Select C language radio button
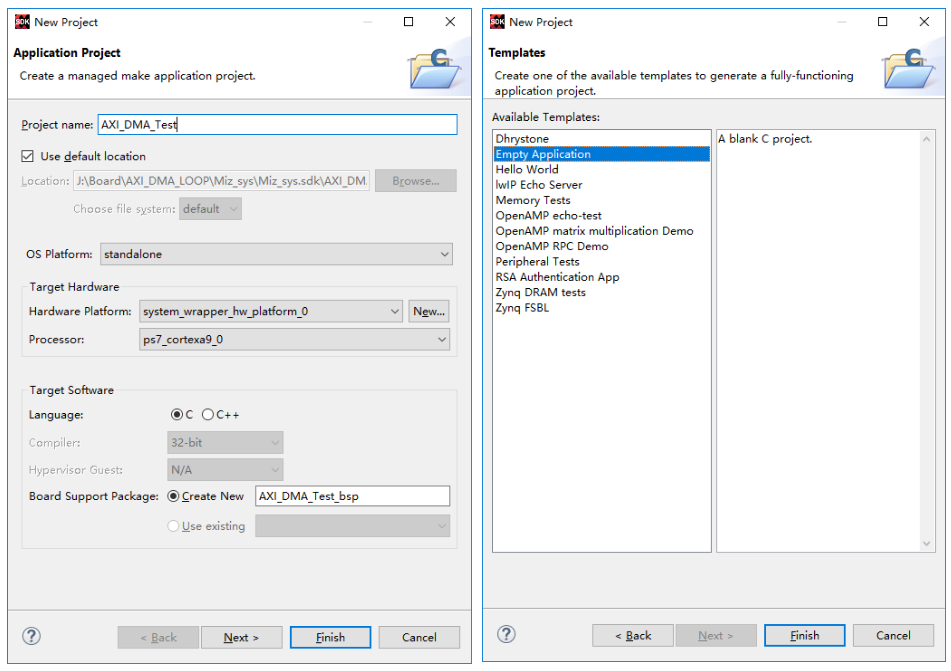This screenshot has width=951, height=671. click(176, 414)
